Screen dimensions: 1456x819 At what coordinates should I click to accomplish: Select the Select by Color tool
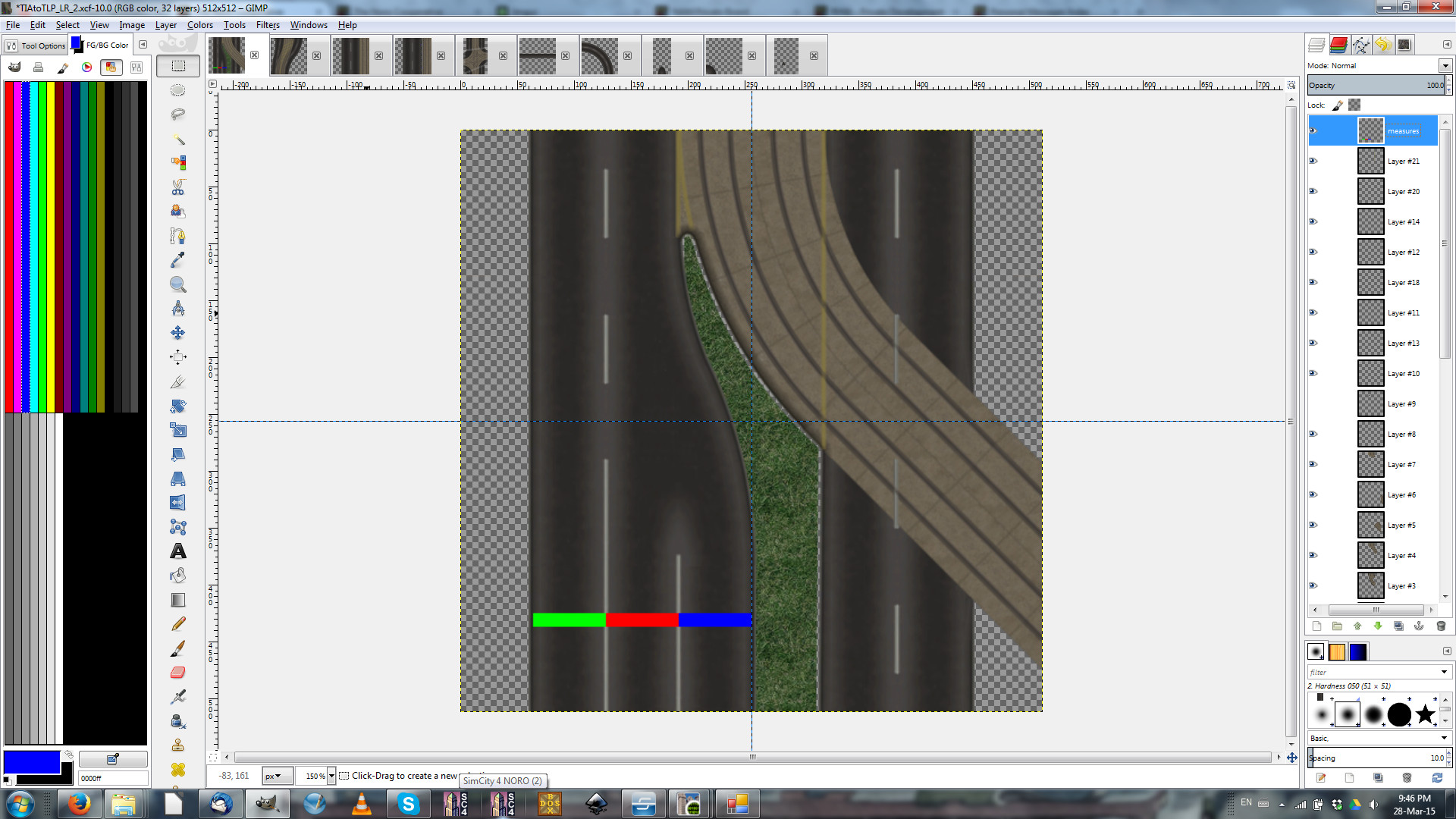point(178,163)
